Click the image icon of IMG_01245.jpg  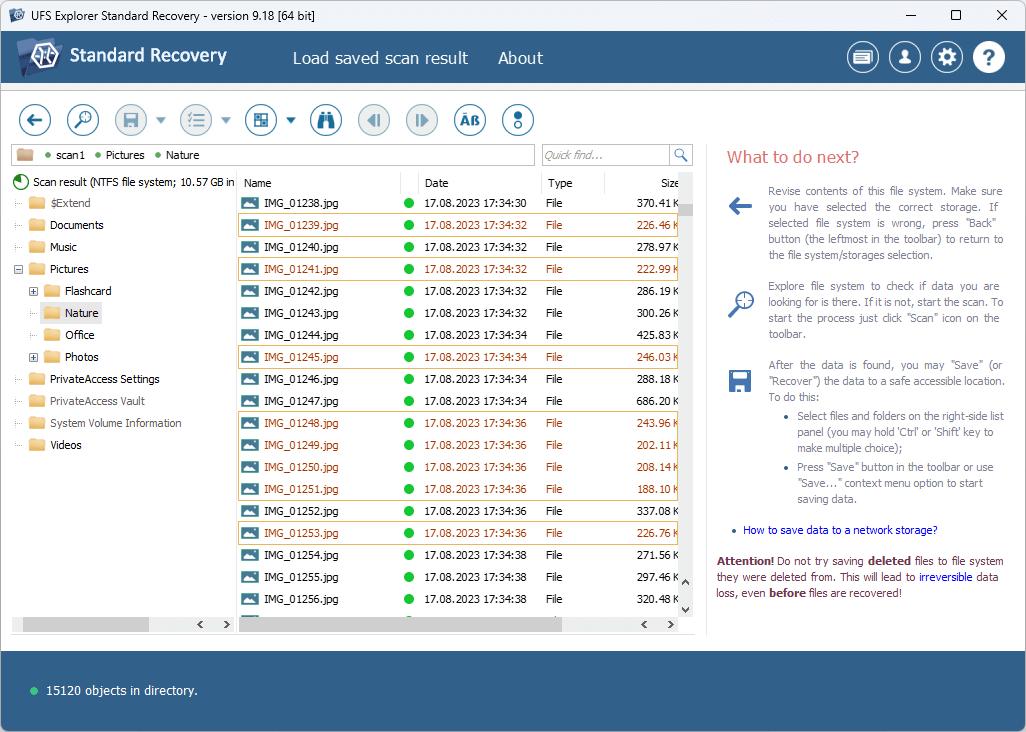click(249, 357)
